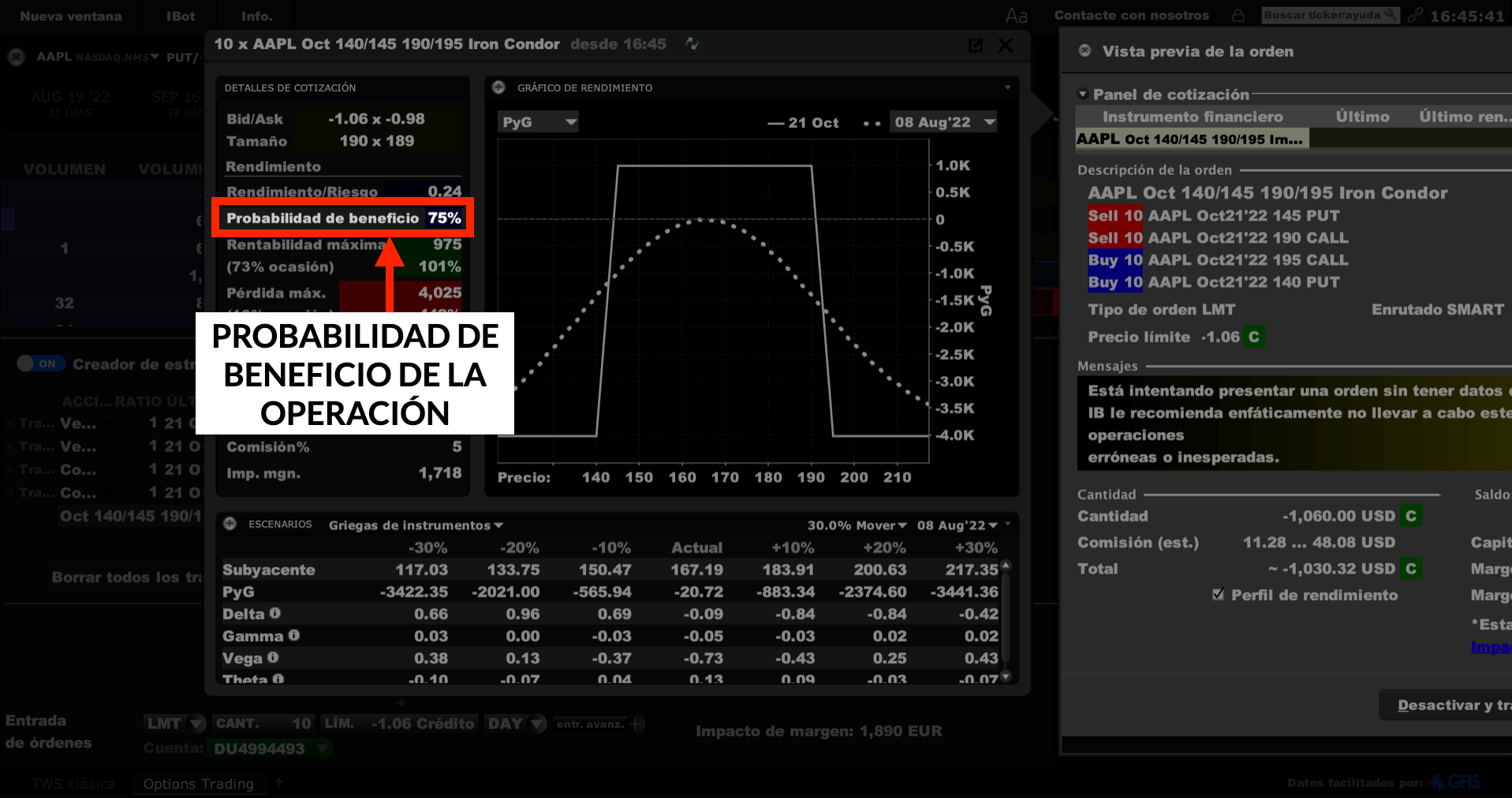
Task: Click the green link connection icon
Action: [1415, 15]
